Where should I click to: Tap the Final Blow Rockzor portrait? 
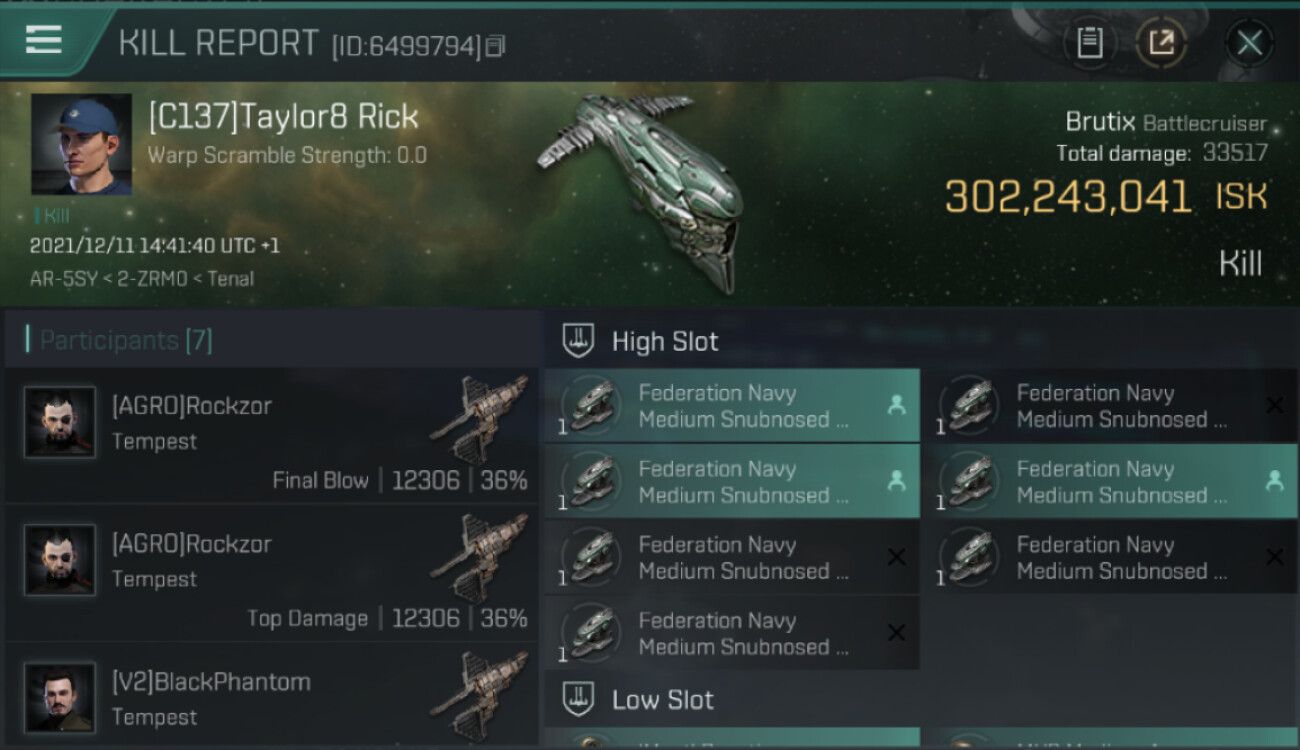60,422
